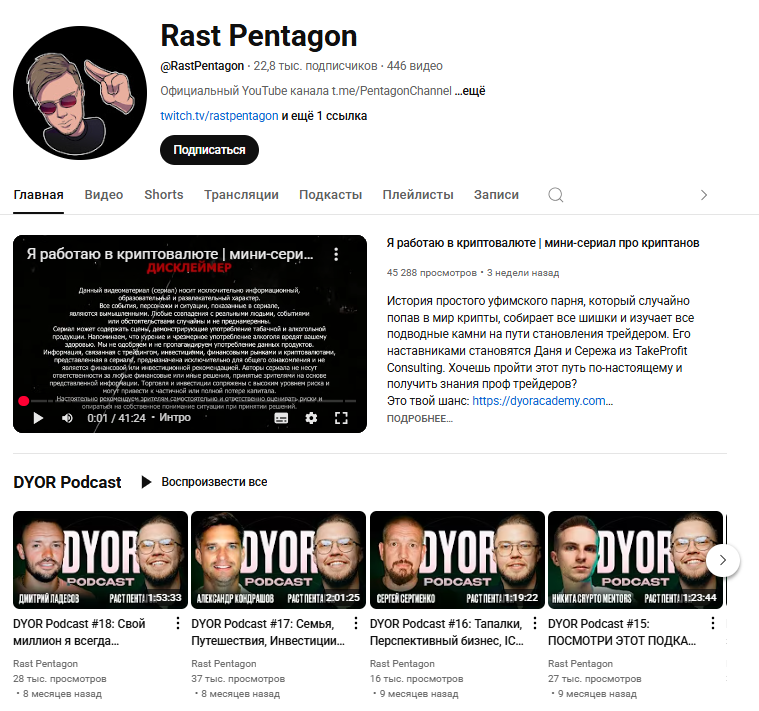Play the featured video
759x711 pixels.
pos(38,418)
